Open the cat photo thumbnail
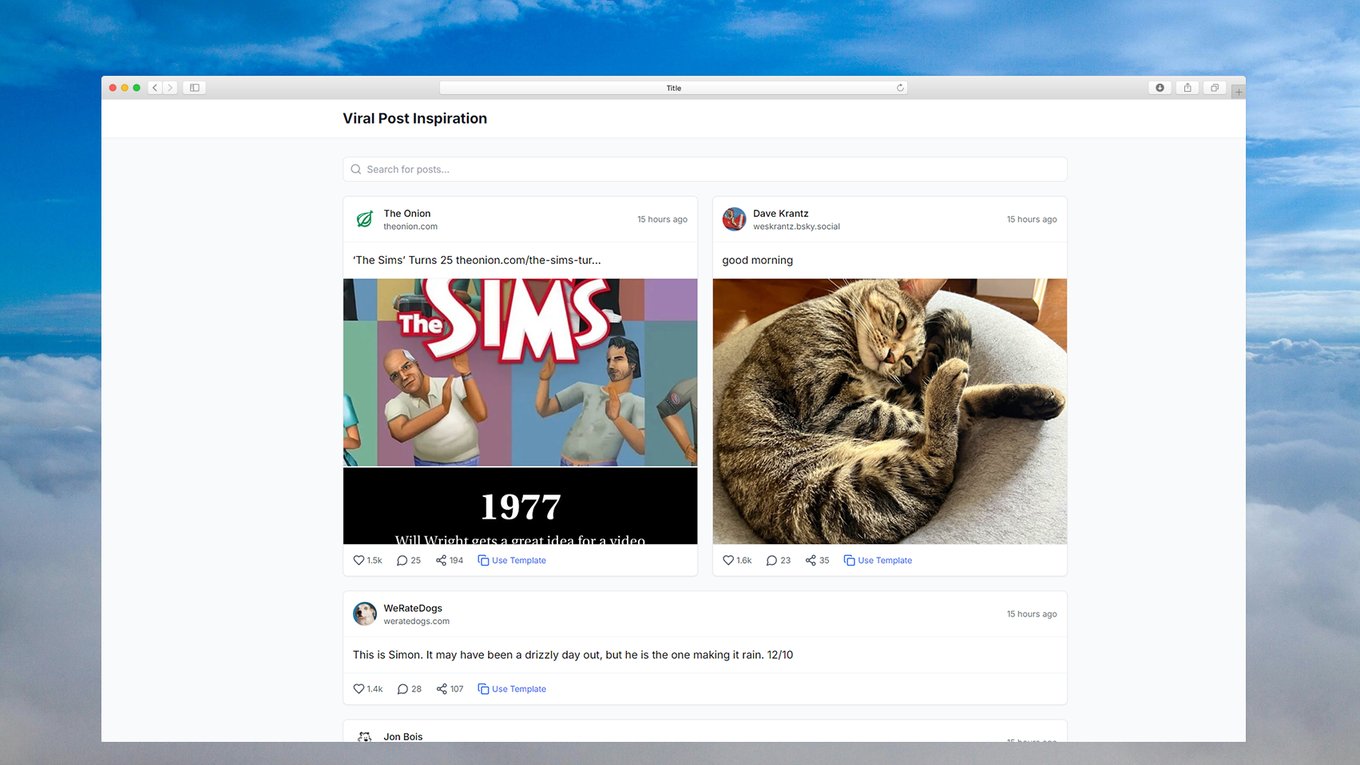The width and height of the screenshot is (1360, 765). click(890, 411)
